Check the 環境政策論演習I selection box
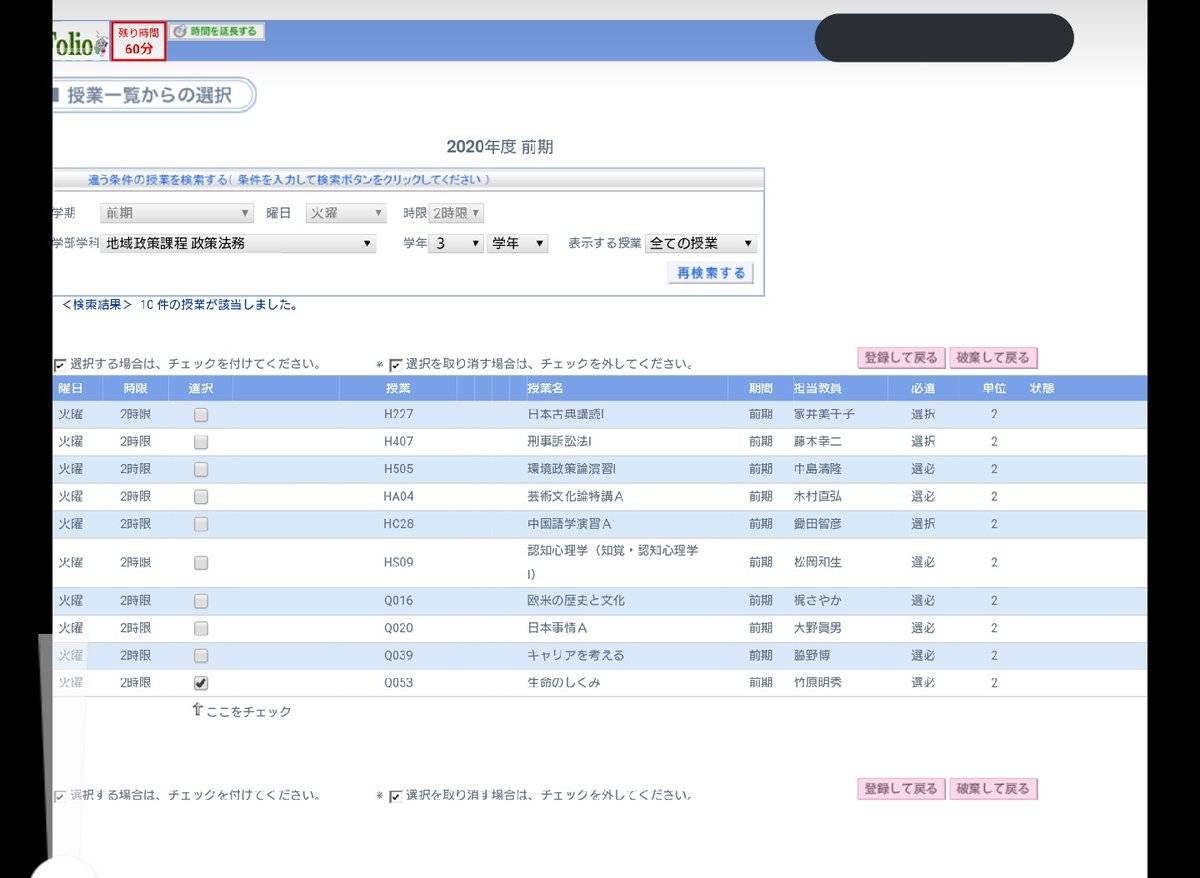Screen dimensions: 1200x878 point(200,470)
